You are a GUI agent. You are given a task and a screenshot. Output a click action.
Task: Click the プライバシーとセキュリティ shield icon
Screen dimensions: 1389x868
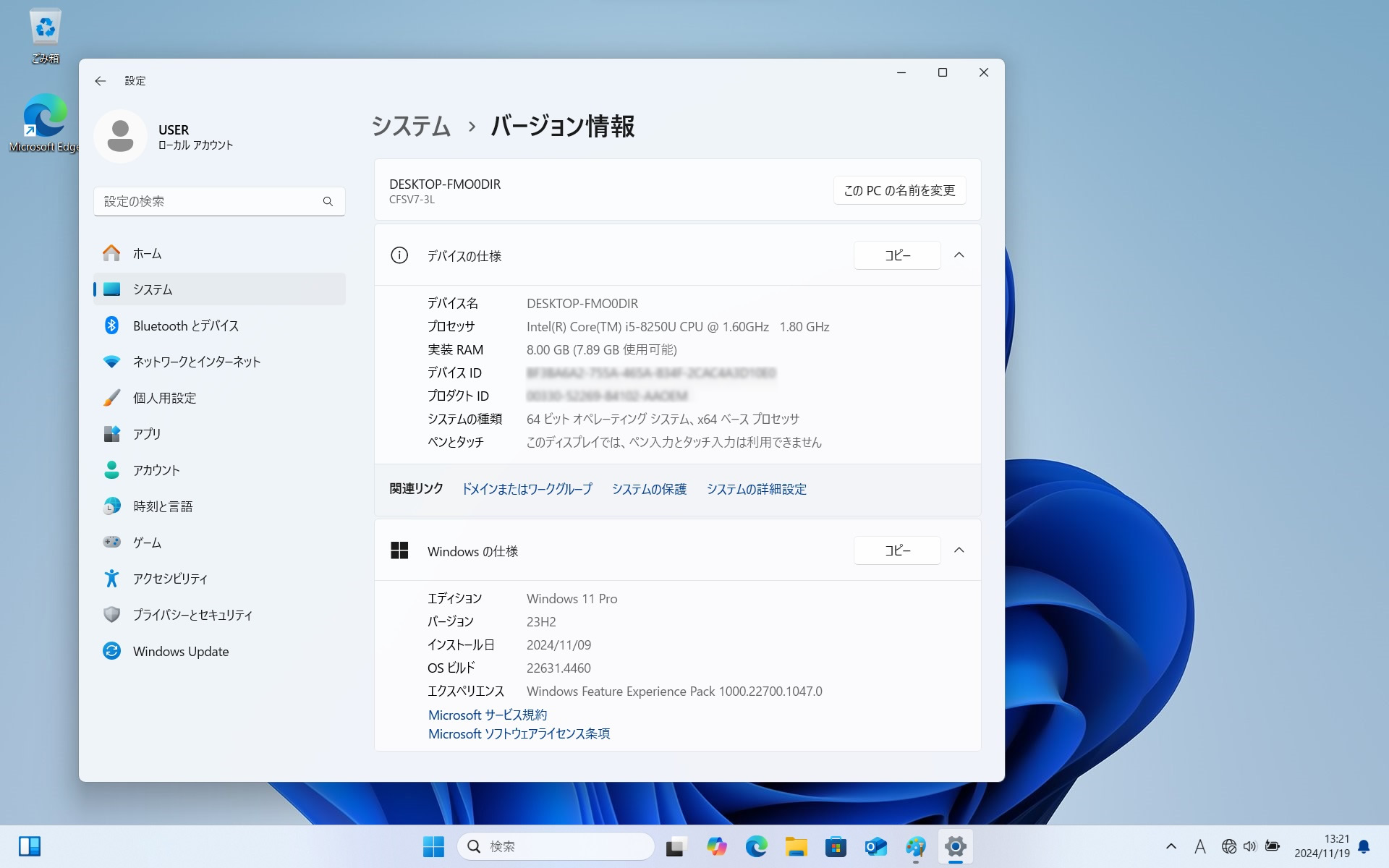[x=111, y=614]
